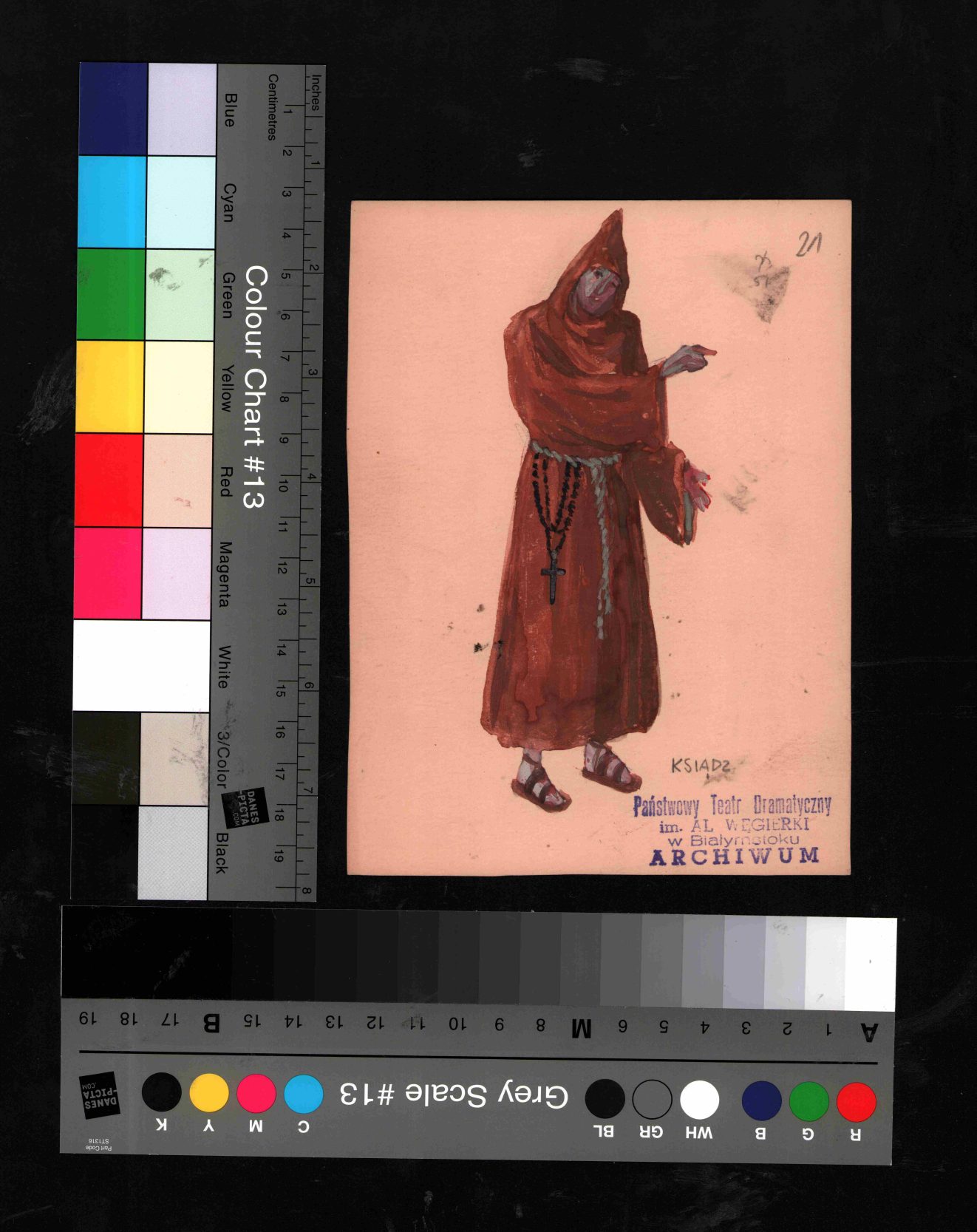Select the black K circle on grey scale
The image size is (977, 1232).
[x=161, y=1092]
